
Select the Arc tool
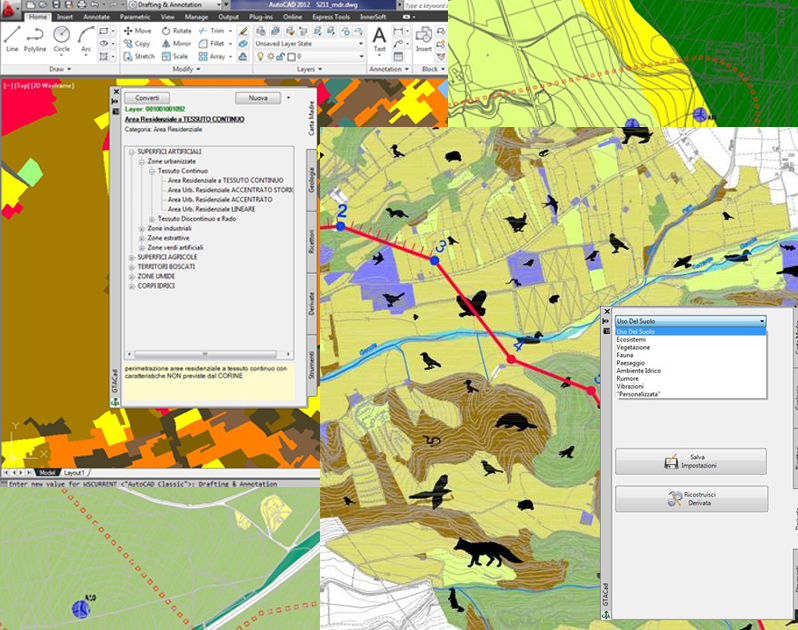[x=86, y=39]
